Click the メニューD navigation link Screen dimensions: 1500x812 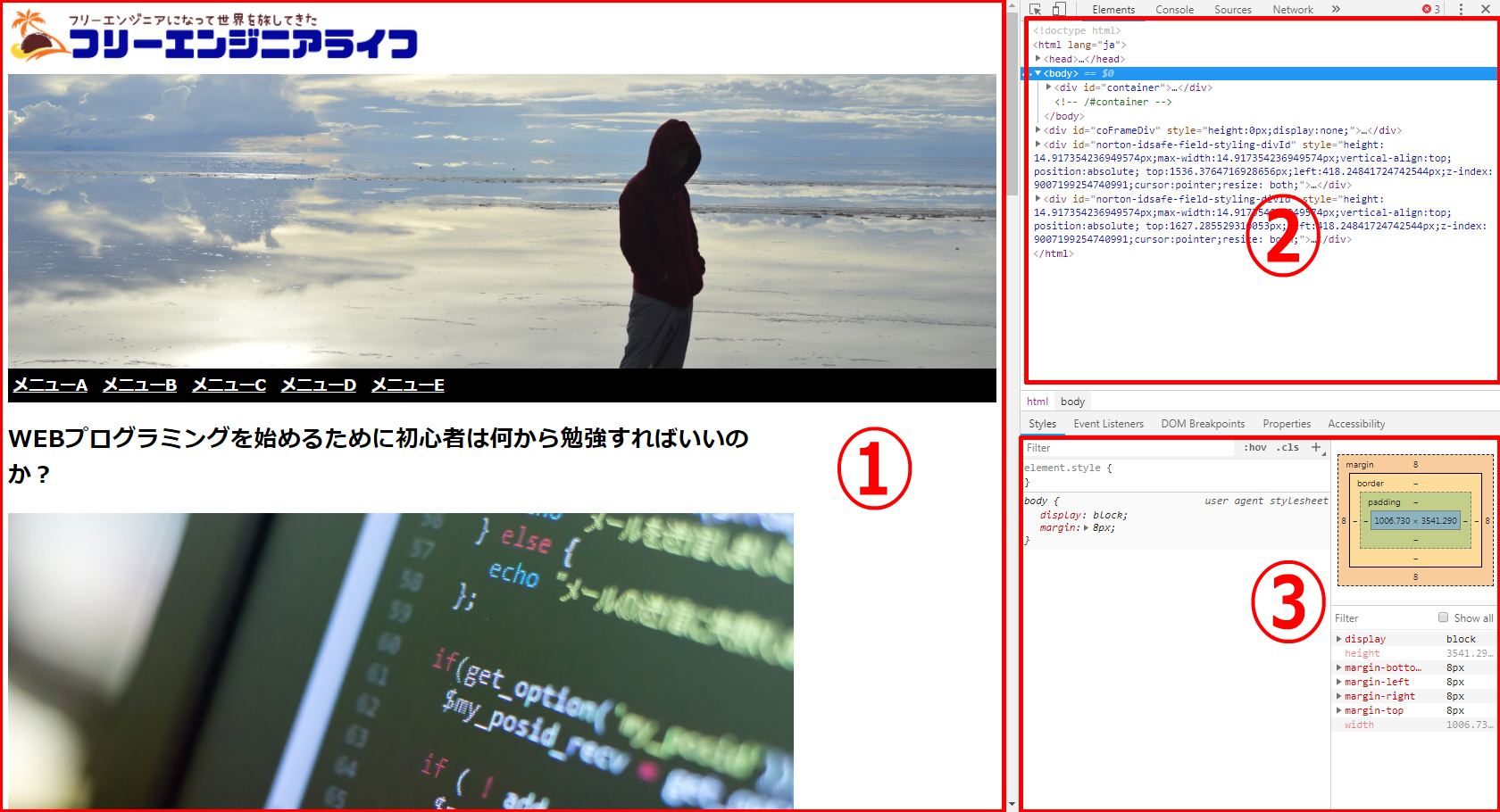[319, 385]
